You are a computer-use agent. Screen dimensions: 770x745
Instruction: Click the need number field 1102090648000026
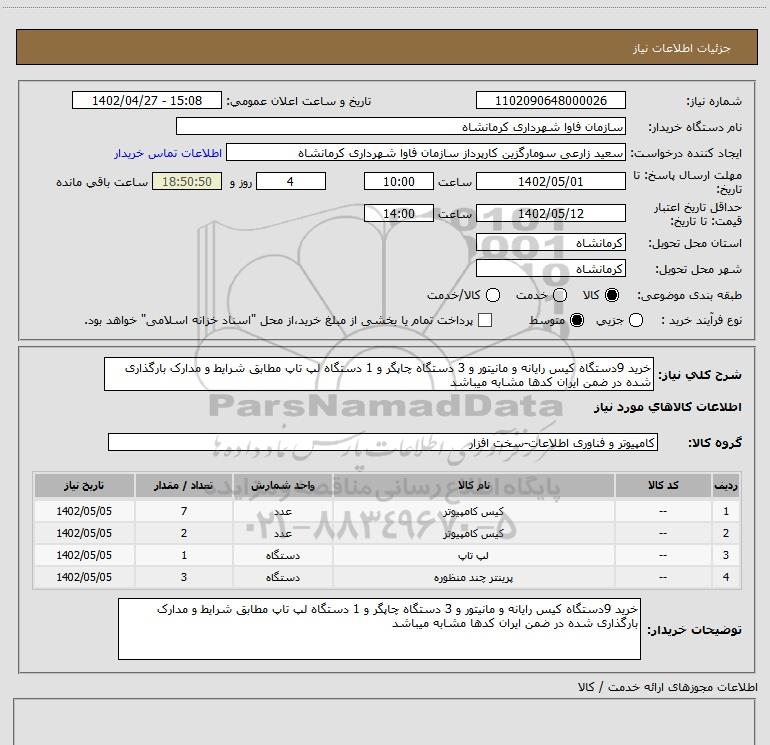coord(550,101)
